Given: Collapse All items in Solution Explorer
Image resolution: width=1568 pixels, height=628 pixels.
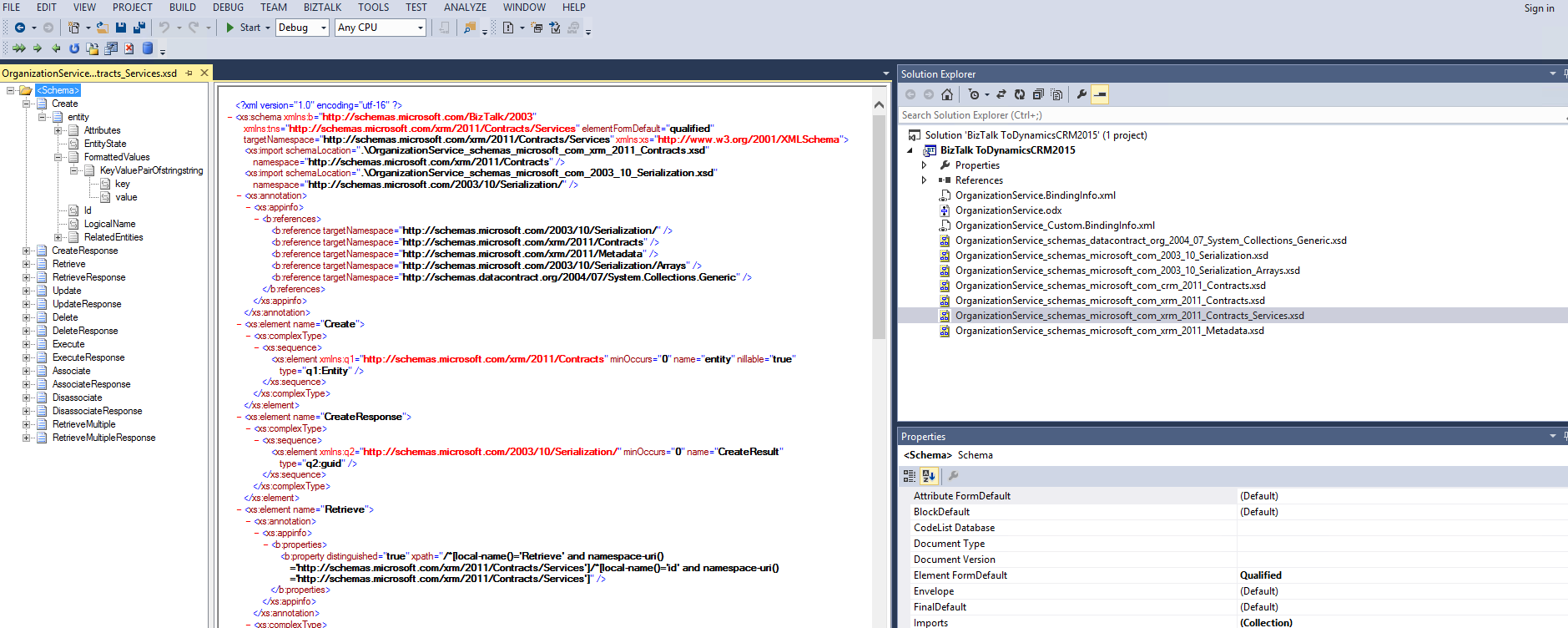Looking at the screenshot, I should (1038, 94).
